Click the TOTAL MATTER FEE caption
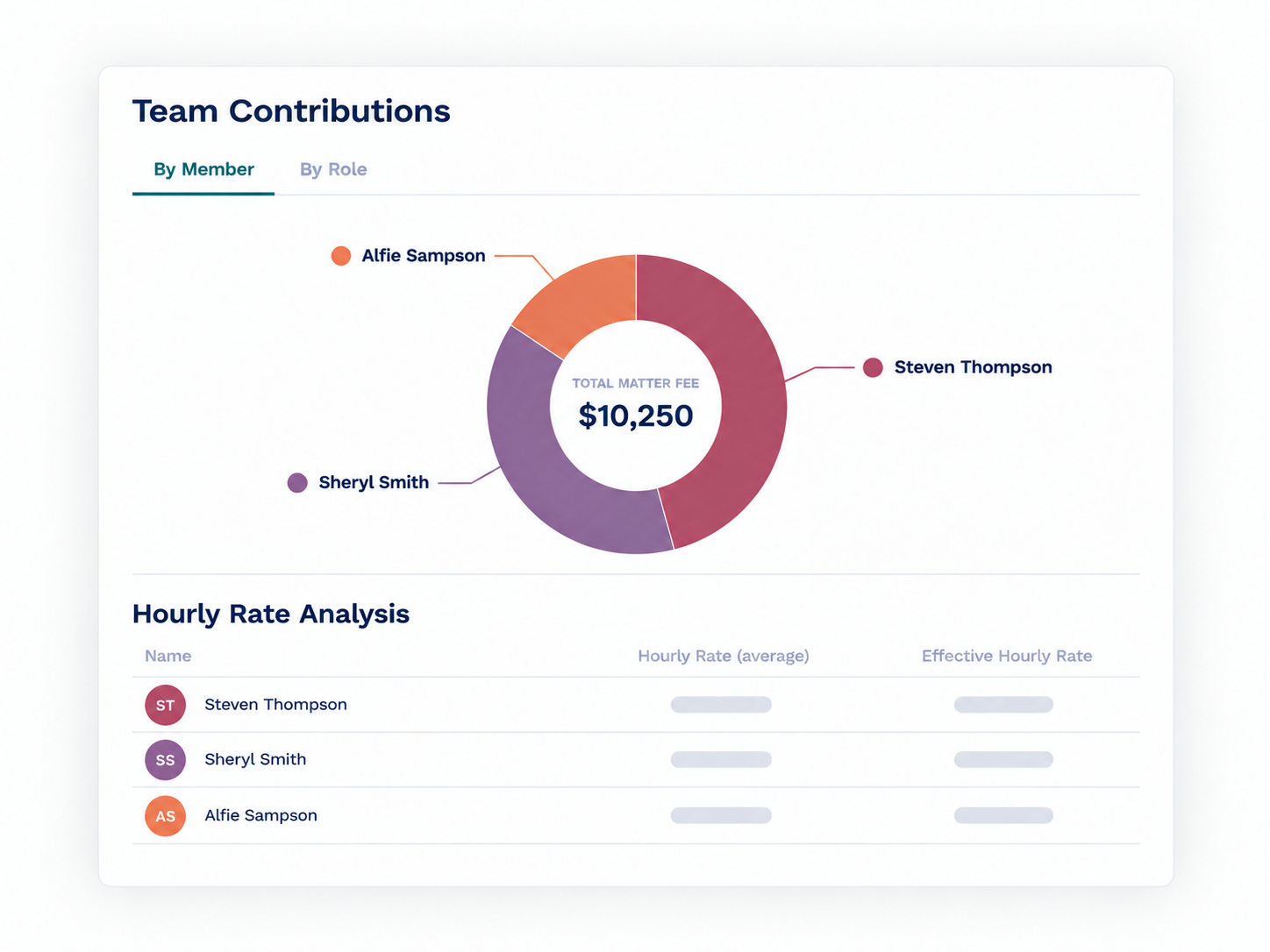This screenshot has height=952, width=1270. 636,383
